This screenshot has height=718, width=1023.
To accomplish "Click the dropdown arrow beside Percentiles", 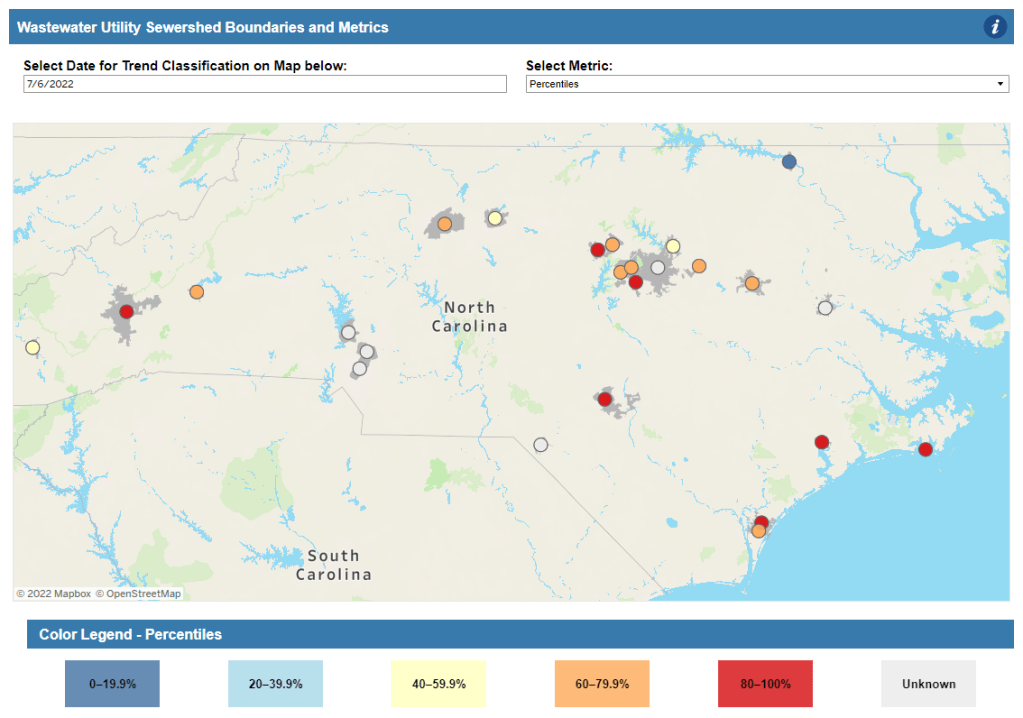I will click(1004, 84).
